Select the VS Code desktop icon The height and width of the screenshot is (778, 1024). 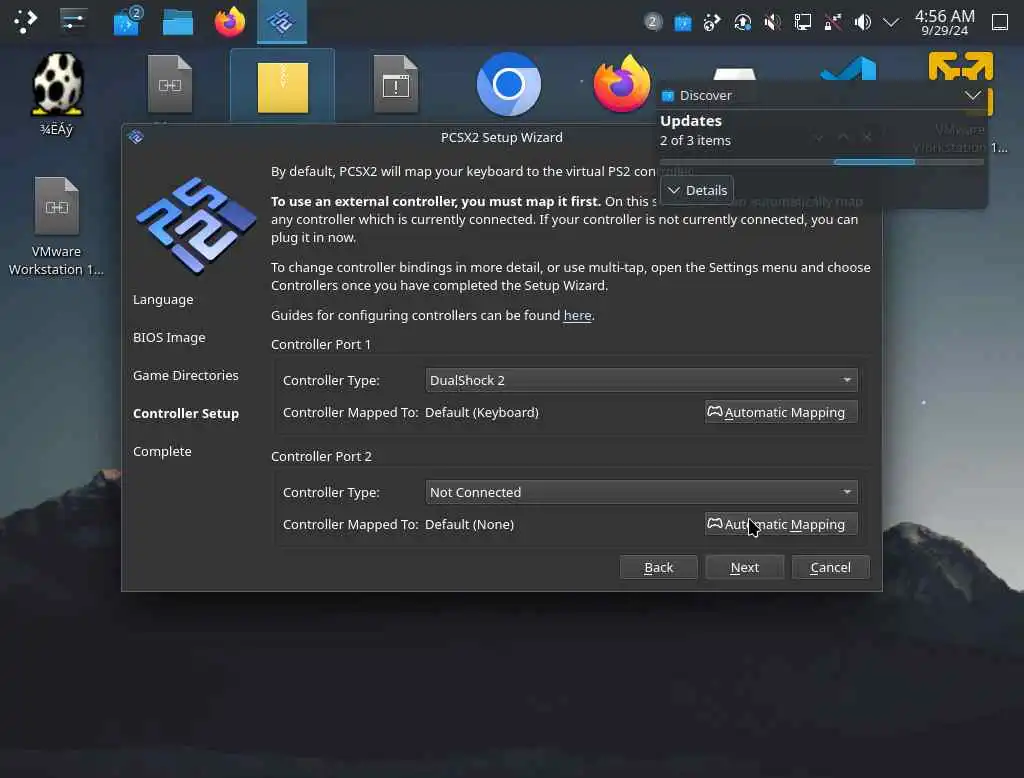(848, 69)
